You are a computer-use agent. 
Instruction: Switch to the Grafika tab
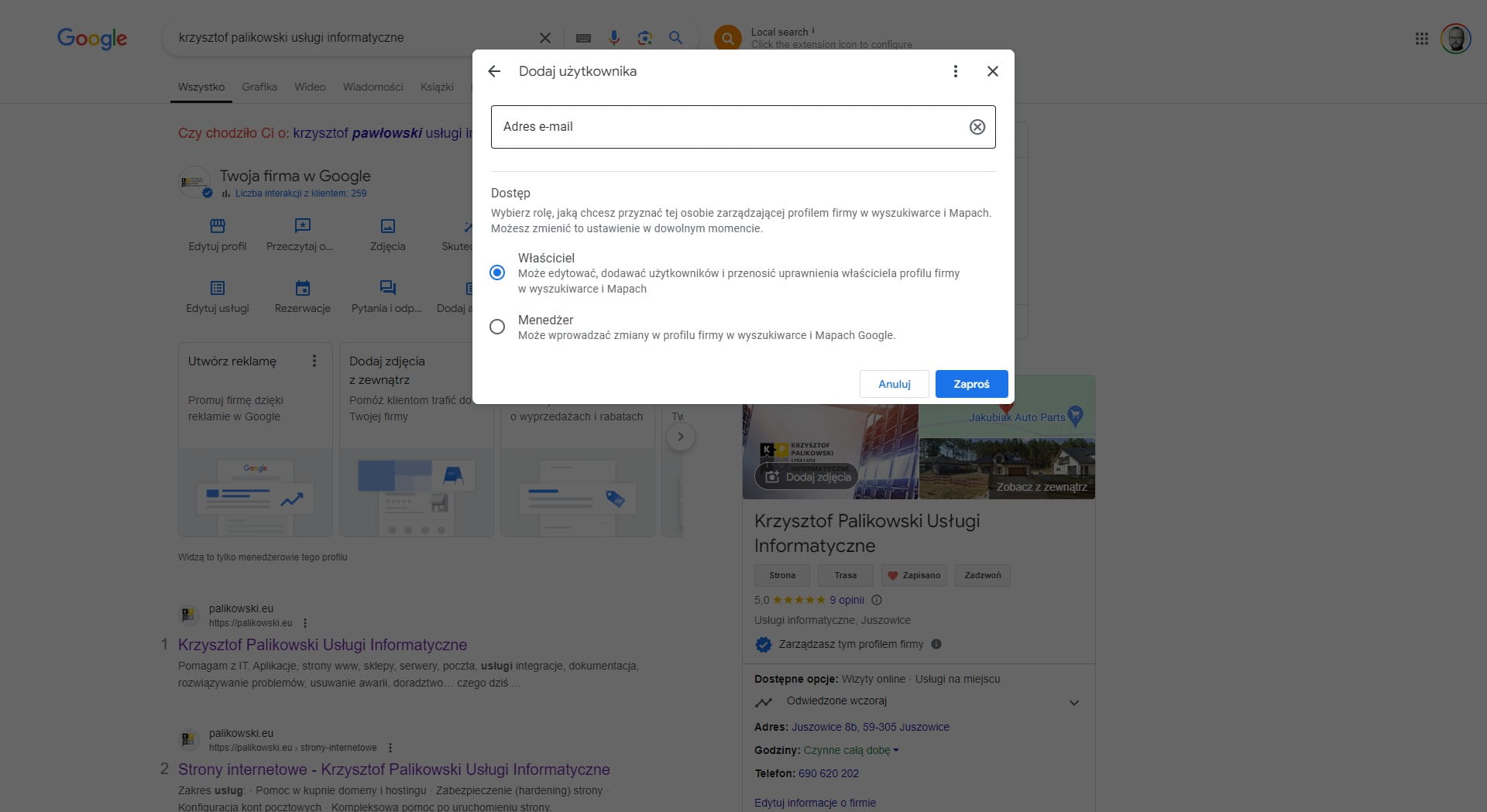(259, 87)
